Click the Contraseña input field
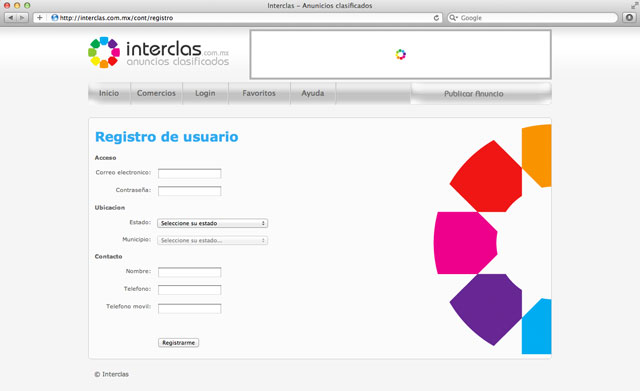The image size is (640, 391). click(x=189, y=191)
